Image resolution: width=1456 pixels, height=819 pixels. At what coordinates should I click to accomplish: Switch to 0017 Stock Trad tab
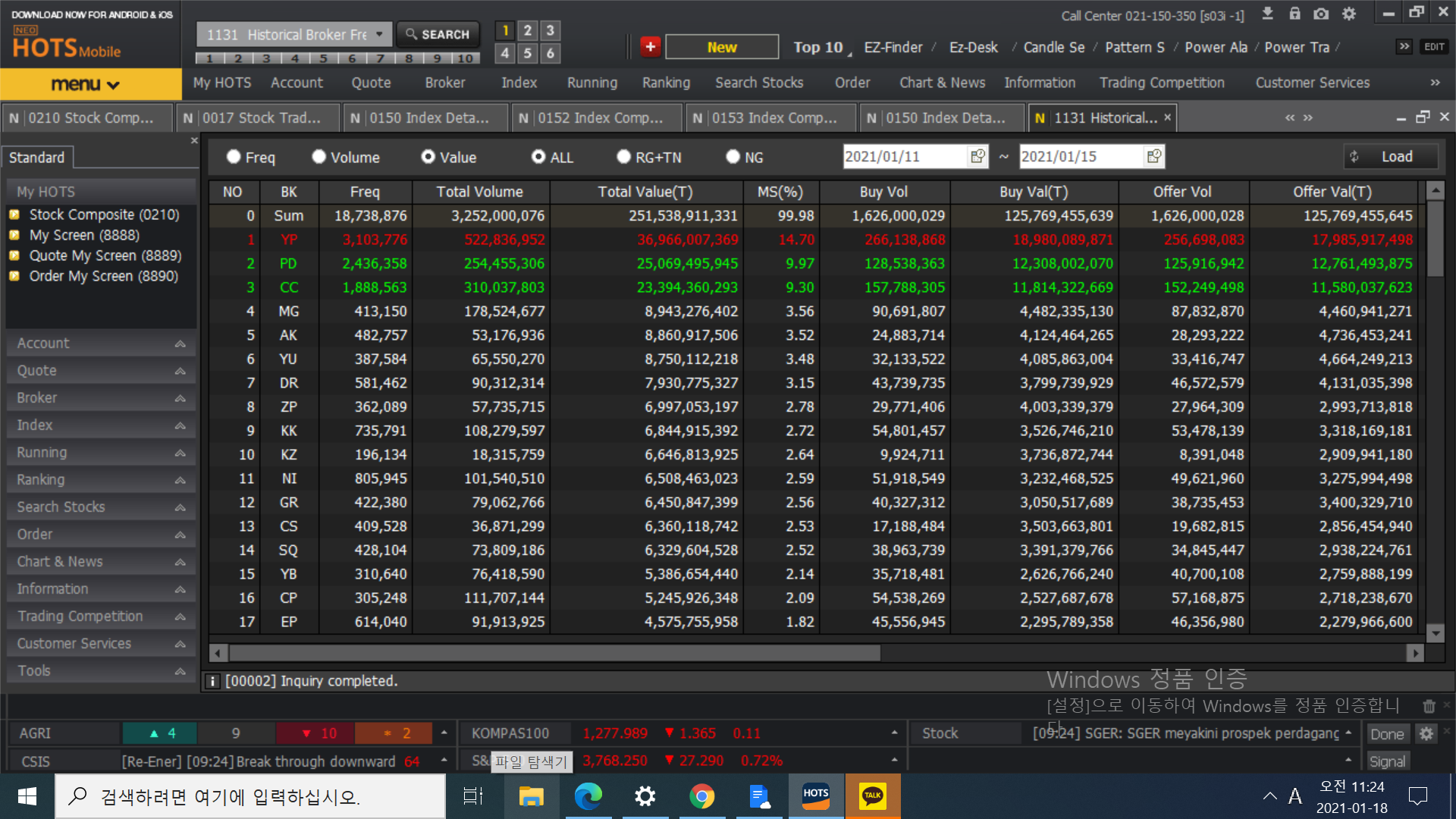click(259, 118)
